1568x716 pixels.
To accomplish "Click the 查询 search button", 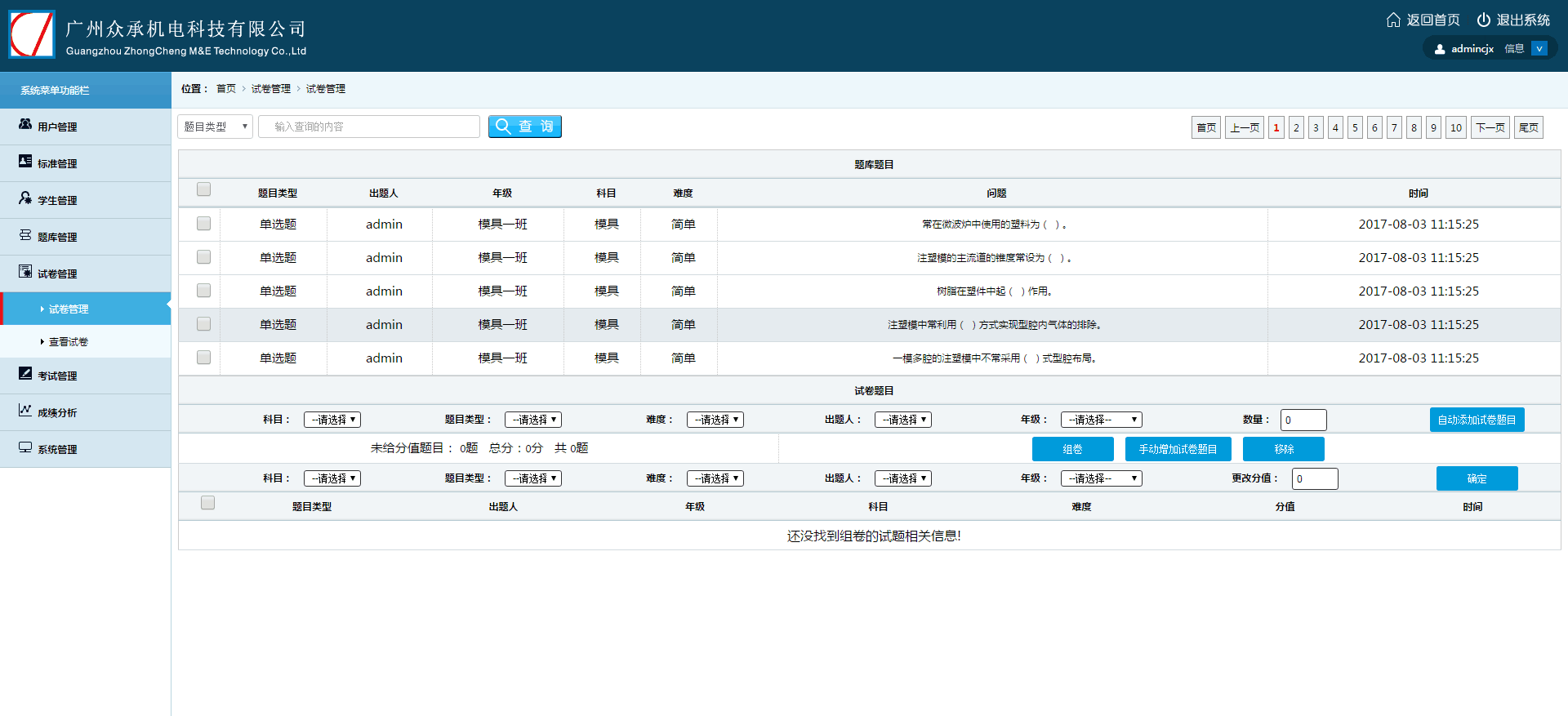I will 525,127.
